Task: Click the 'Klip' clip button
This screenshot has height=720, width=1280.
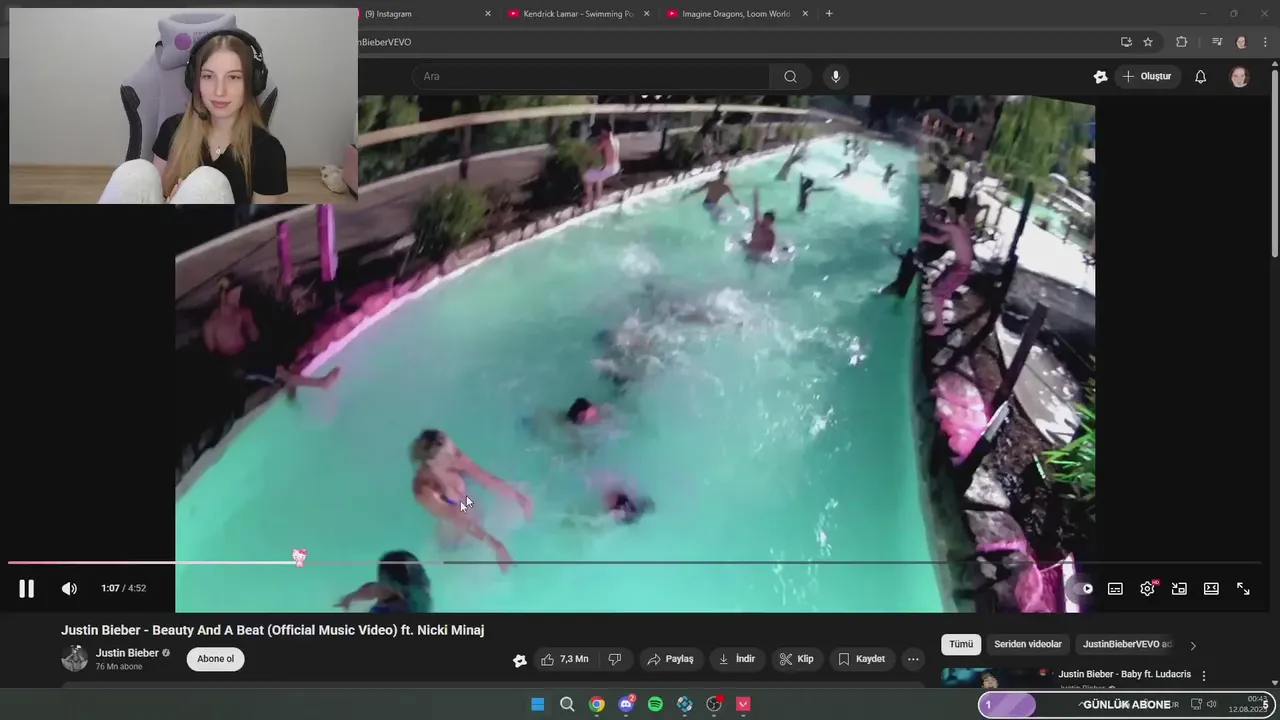Action: click(797, 659)
